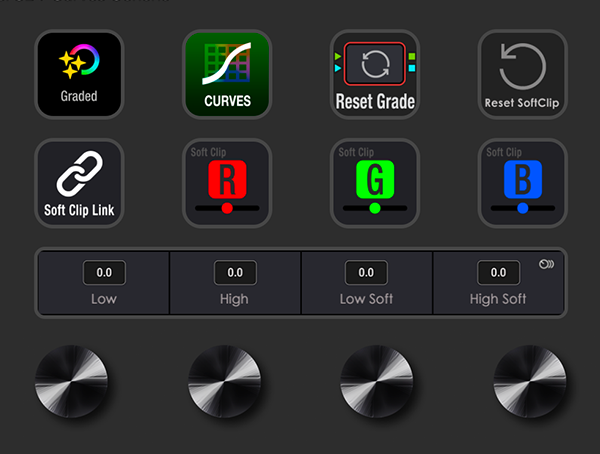Click the Reset Grade button
600x454 pixels.
point(375,74)
